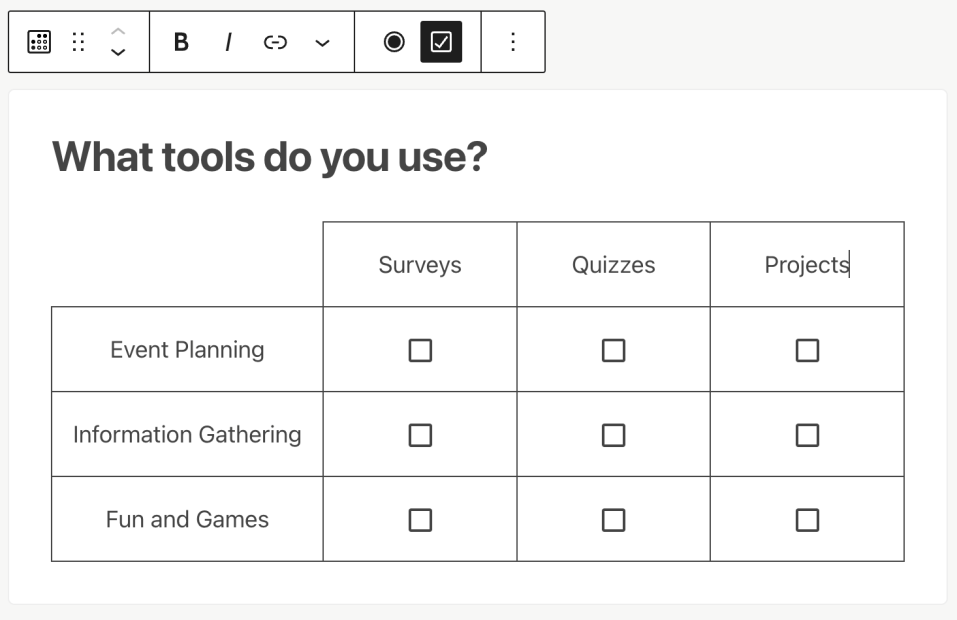
Task: Toggle bold formatting
Action: point(181,42)
